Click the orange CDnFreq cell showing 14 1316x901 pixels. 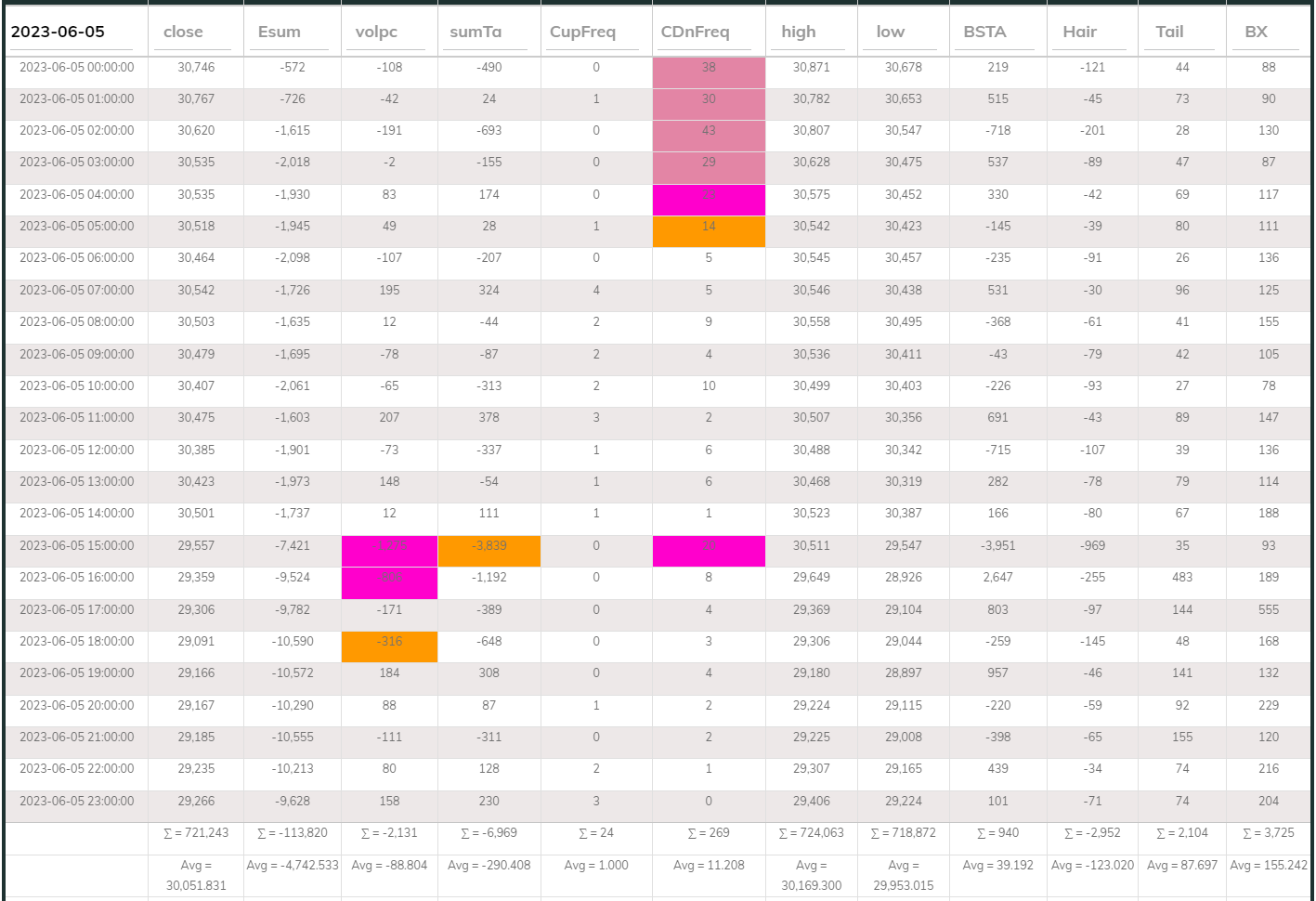click(709, 230)
